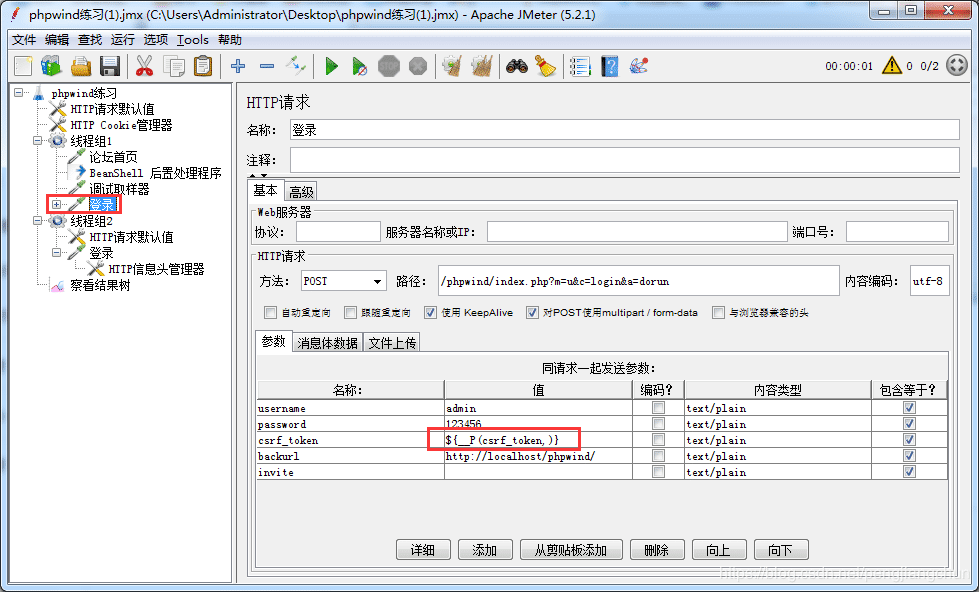979x592 pixels.
Task: Click the binoculars Search icon
Action: point(516,67)
